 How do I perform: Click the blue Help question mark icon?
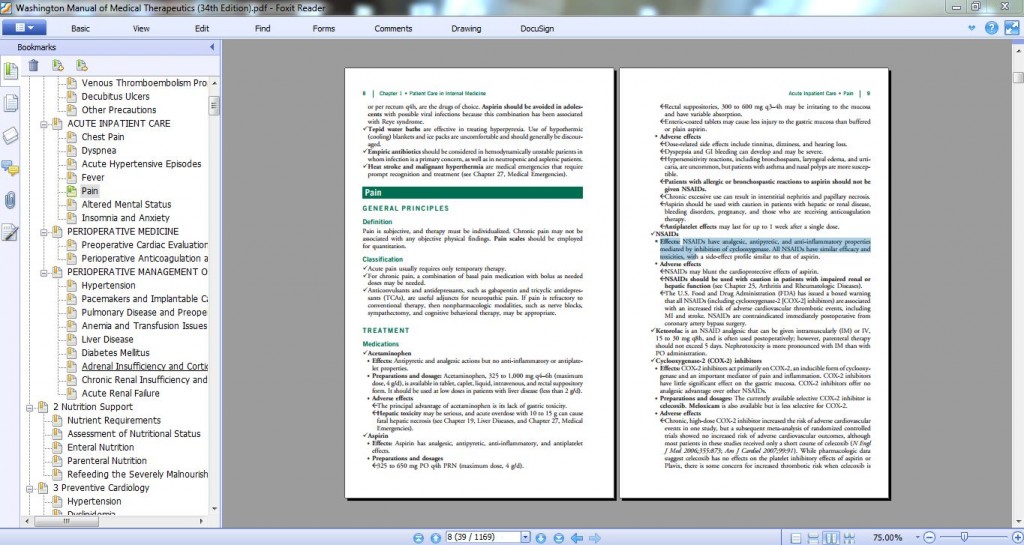coord(991,28)
